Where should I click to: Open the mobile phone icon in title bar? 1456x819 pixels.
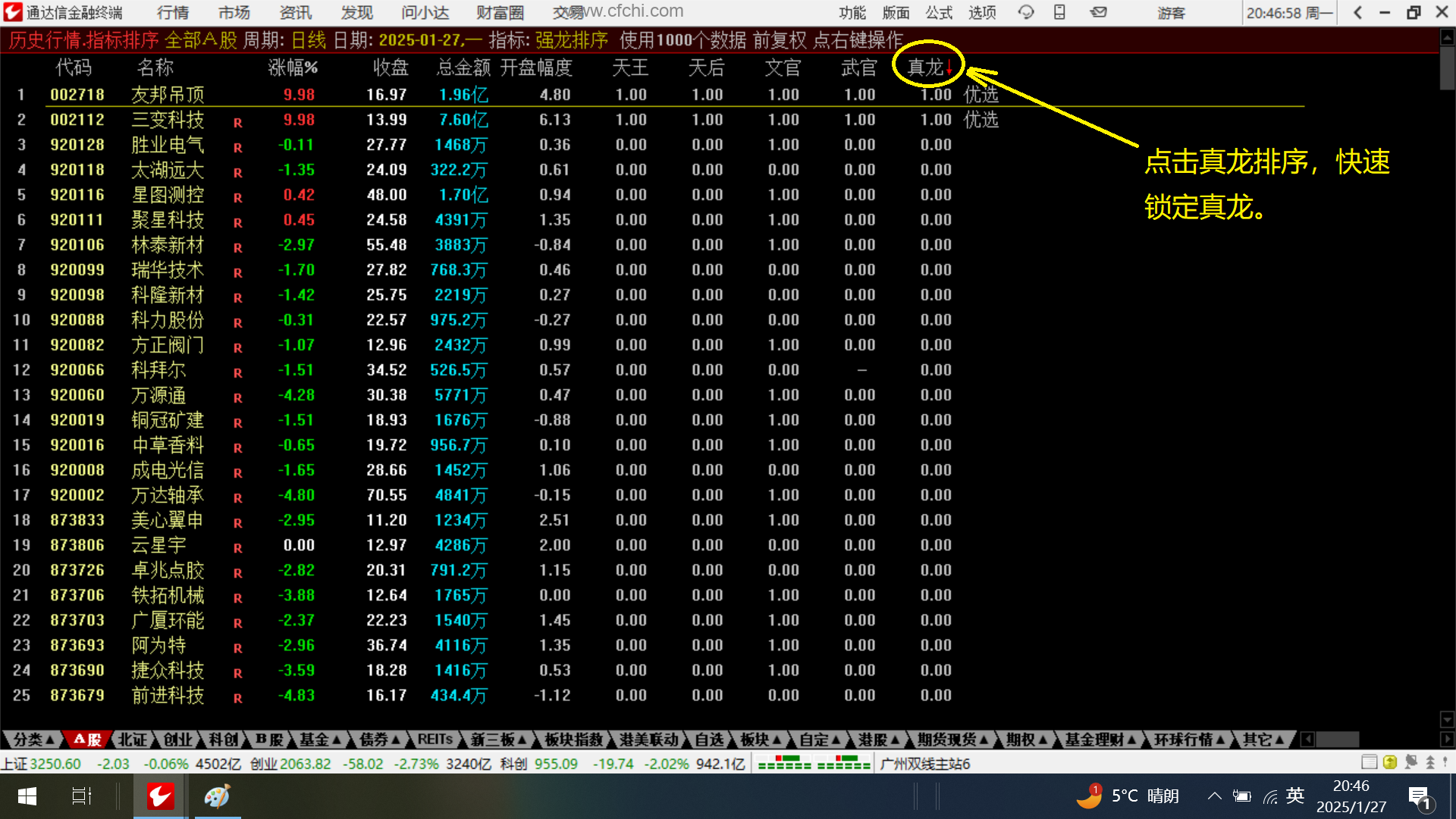coord(1059,12)
